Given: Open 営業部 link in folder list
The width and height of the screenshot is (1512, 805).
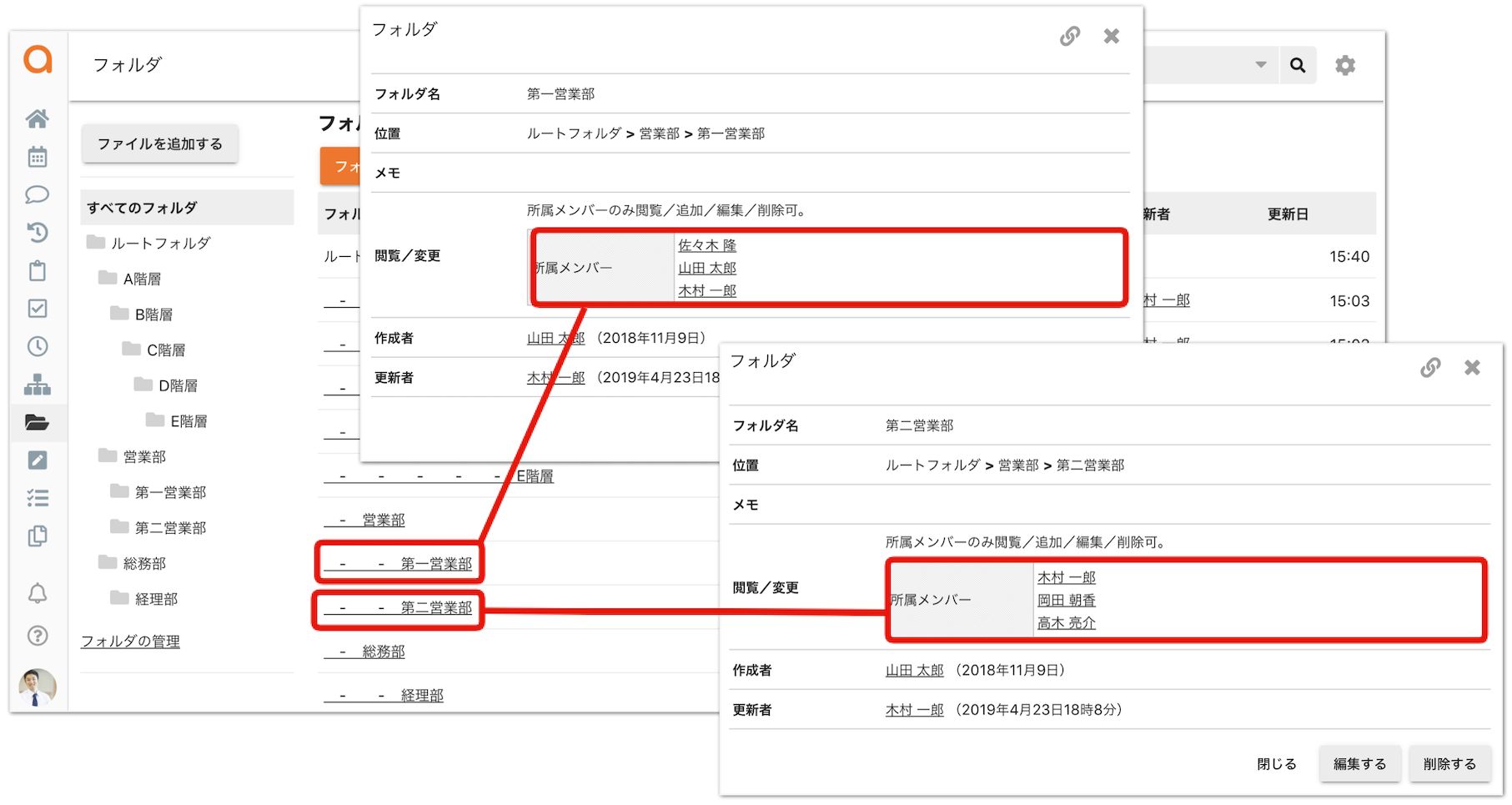Looking at the screenshot, I should (x=384, y=520).
